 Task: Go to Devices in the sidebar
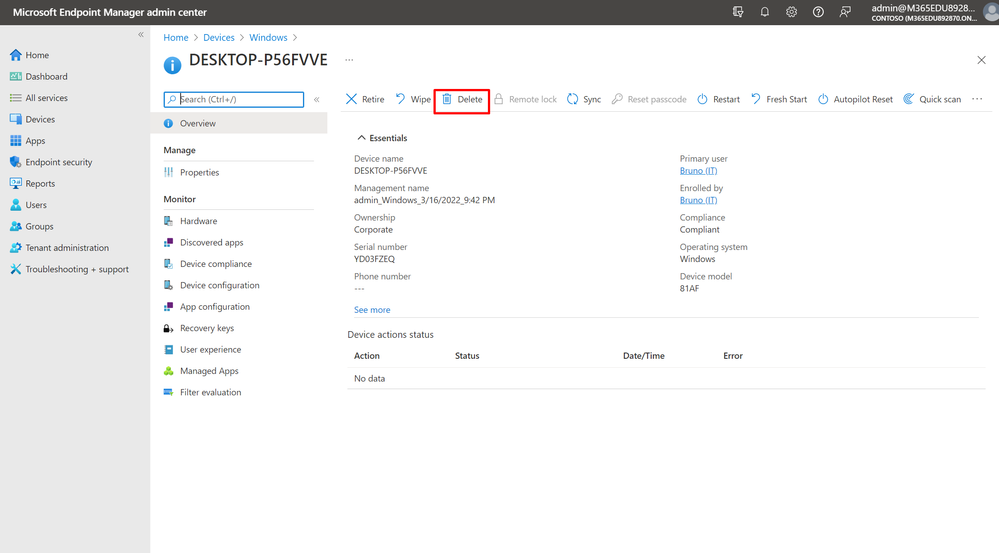pos(32,119)
